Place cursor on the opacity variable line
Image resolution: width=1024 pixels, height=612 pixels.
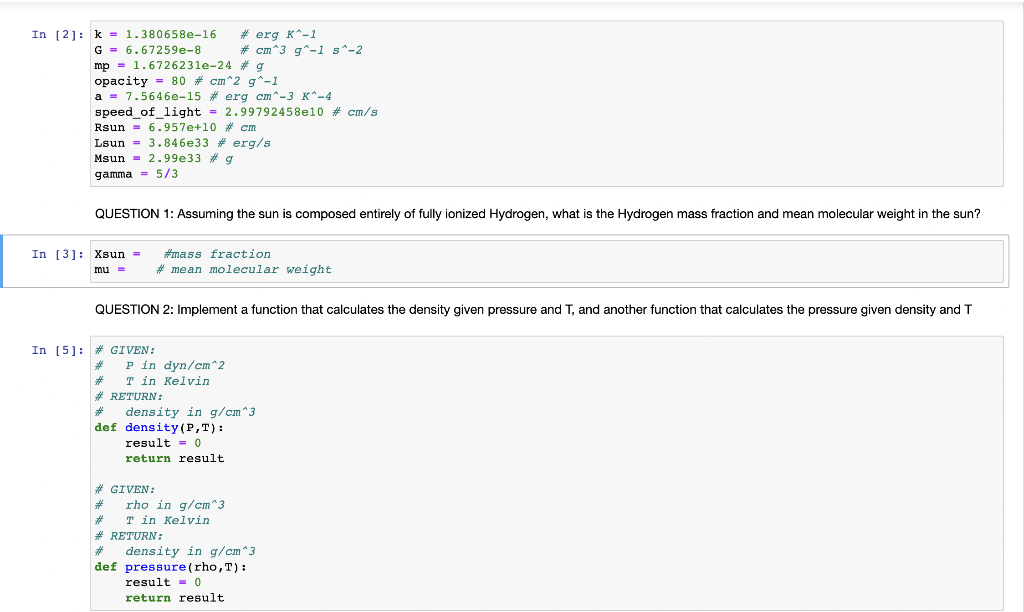(150, 80)
